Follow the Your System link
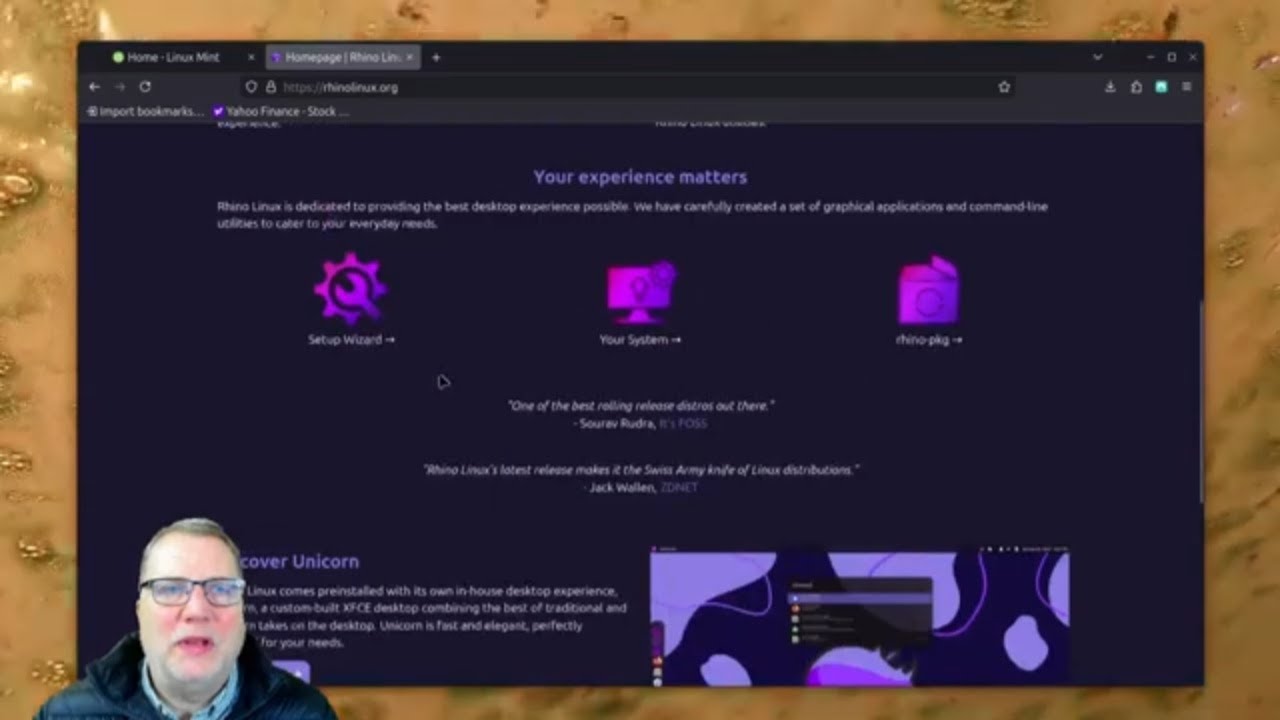 640,340
